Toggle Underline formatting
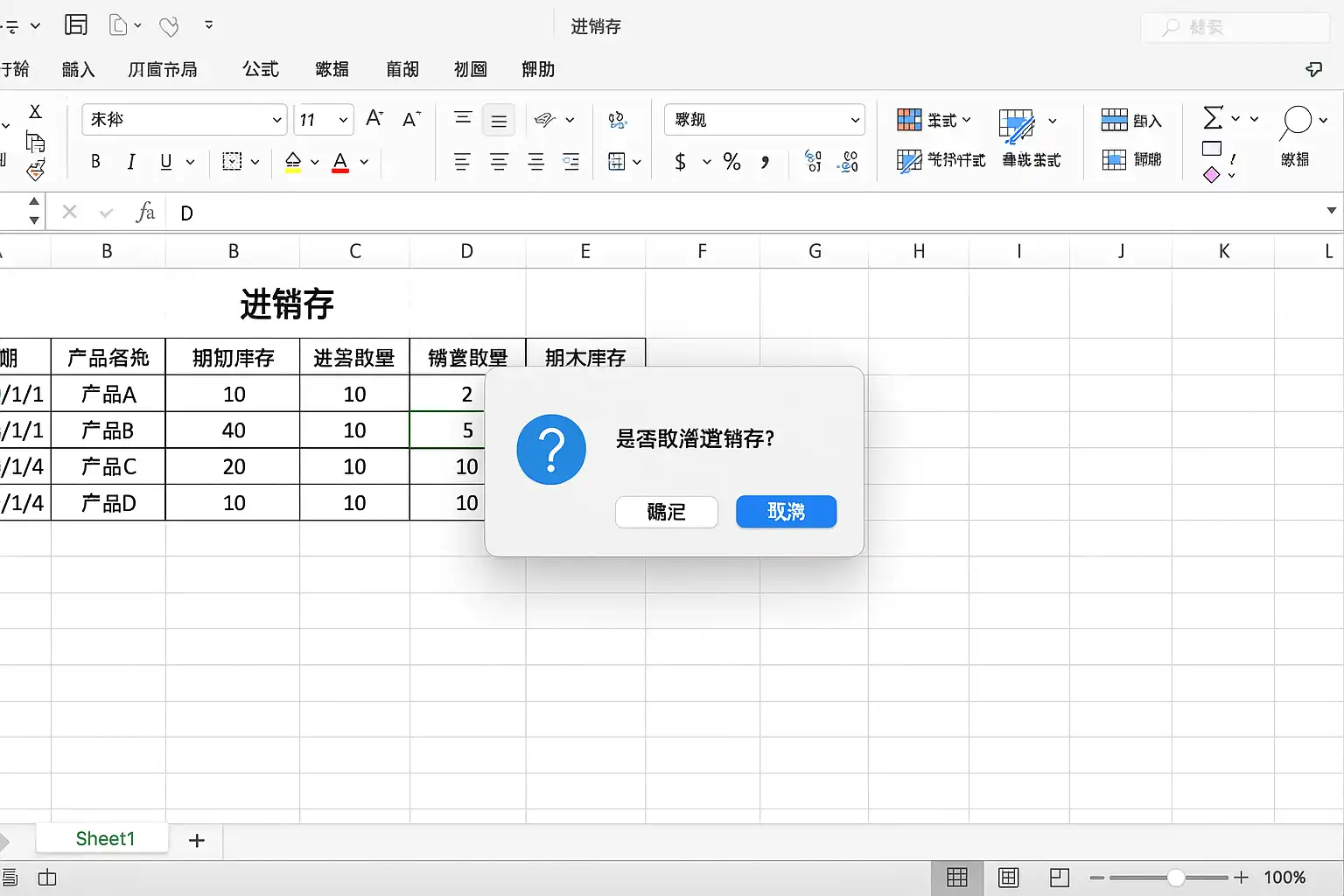 (165, 162)
